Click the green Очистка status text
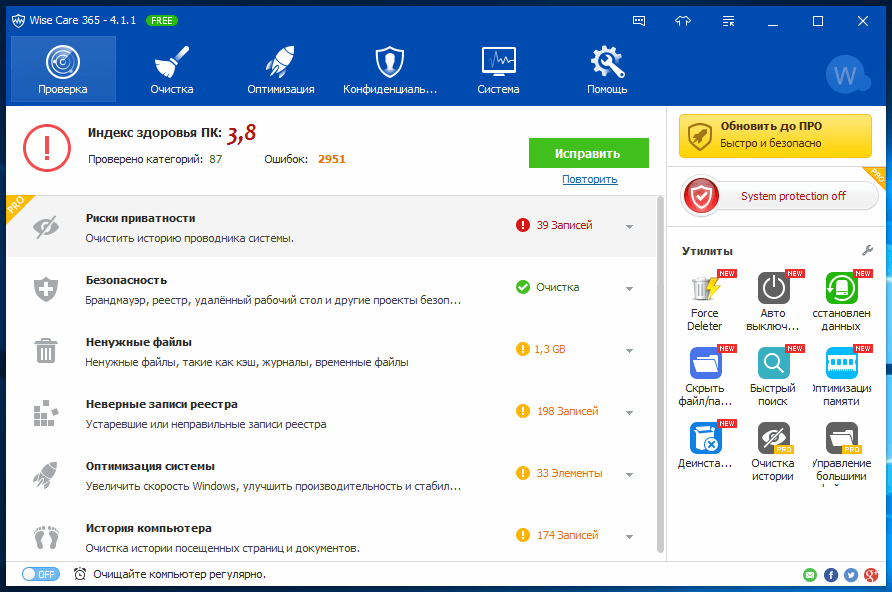 click(x=558, y=287)
